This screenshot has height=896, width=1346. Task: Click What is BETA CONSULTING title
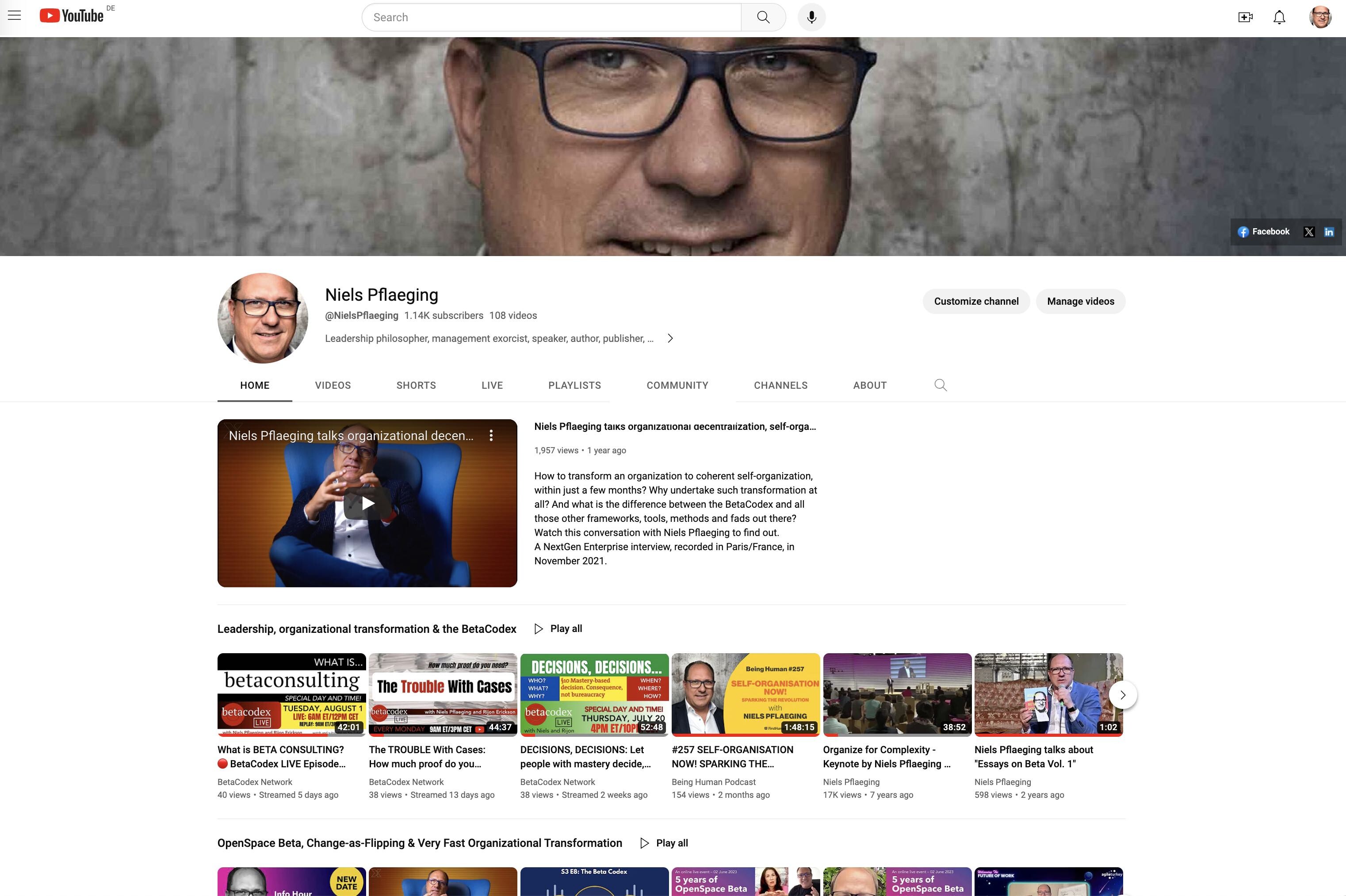pos(282,757)
